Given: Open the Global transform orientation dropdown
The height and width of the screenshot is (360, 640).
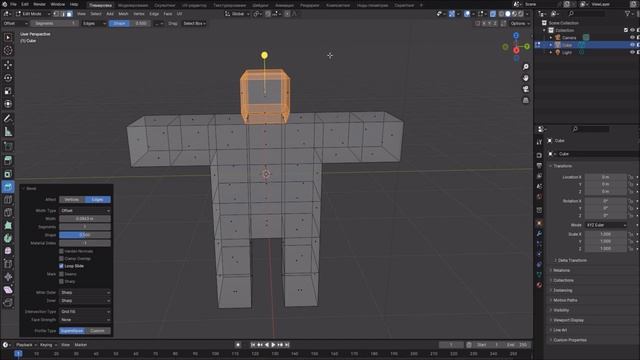Looking at the screenshot, I should (x=237, y=14).
